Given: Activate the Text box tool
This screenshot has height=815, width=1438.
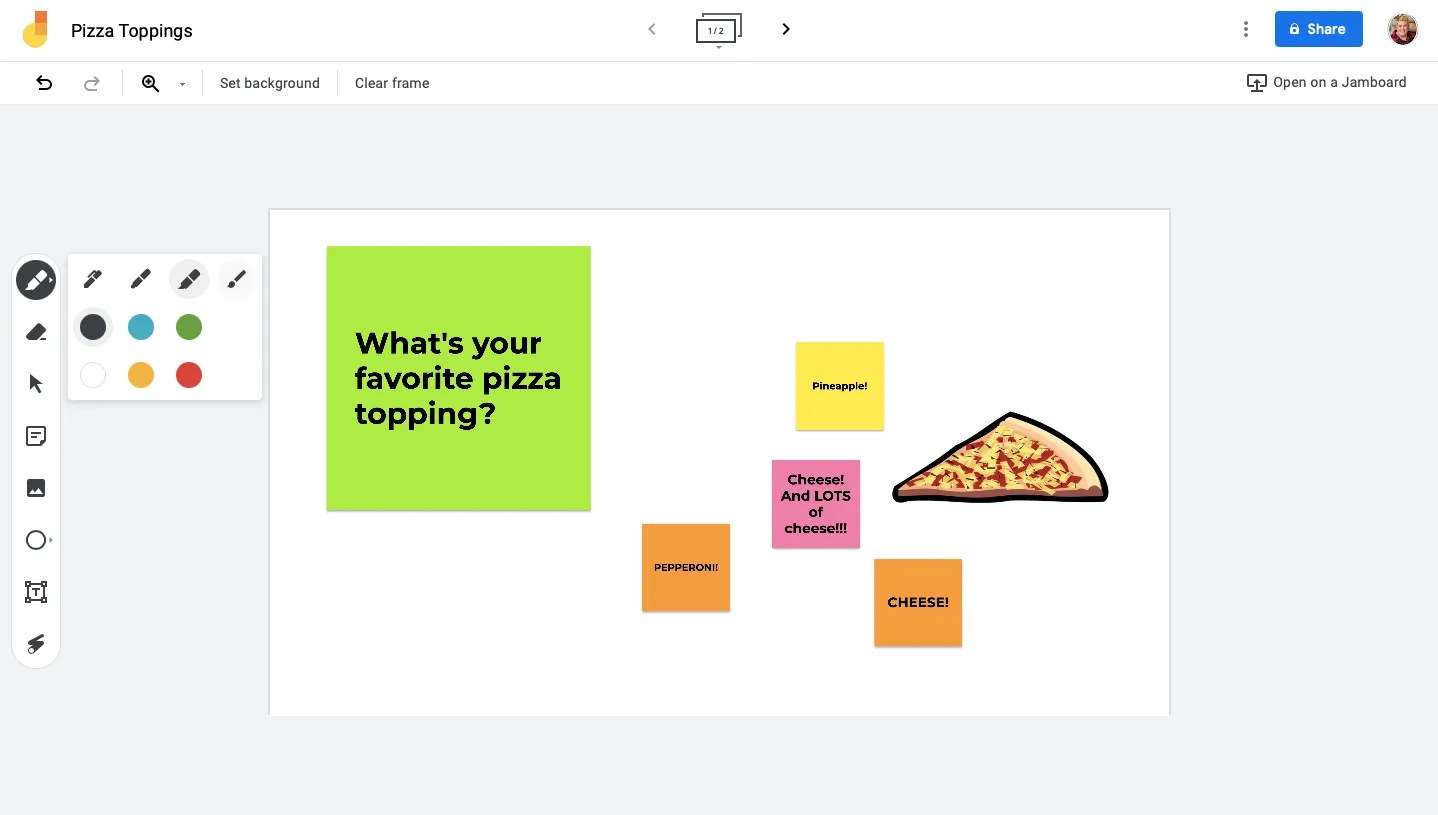Looking at the screenshot, I should coord(36,592).
